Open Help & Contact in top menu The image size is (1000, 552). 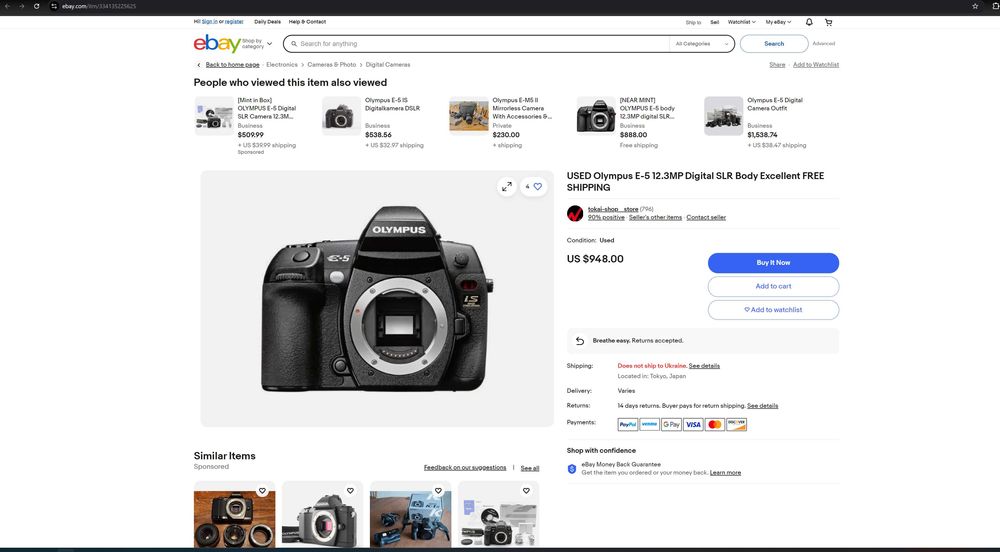[307, 22]
